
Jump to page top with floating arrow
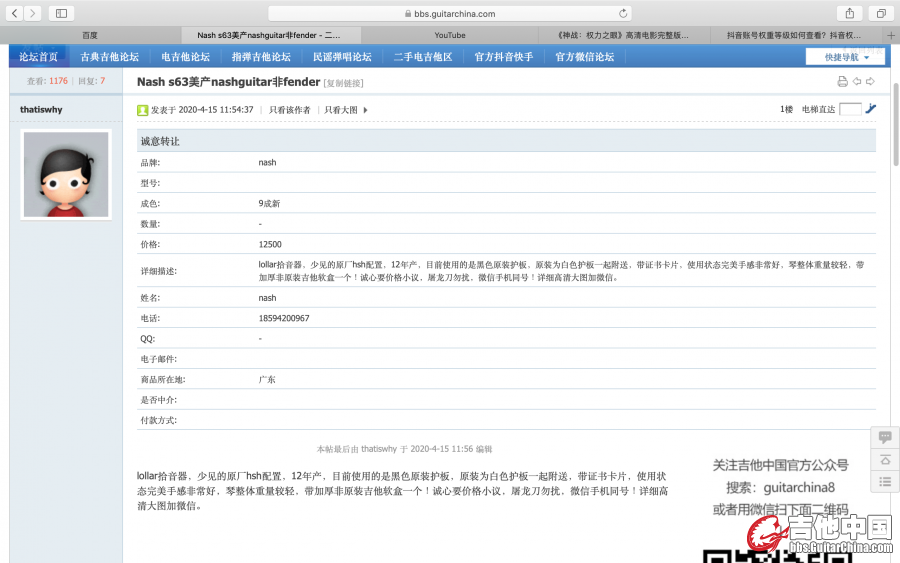(884, 460)
